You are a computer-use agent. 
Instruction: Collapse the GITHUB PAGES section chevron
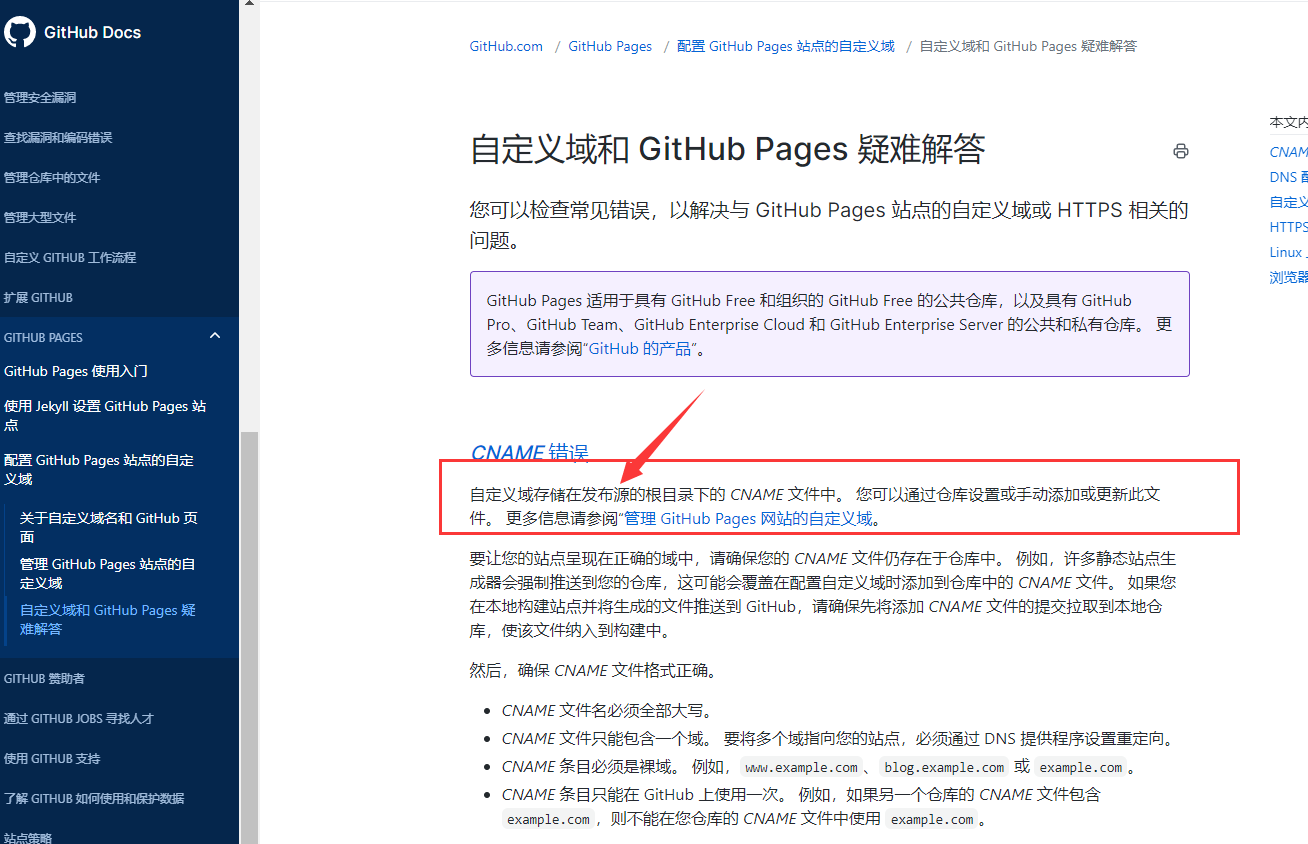pyautogui.click(x=215, y=336)
